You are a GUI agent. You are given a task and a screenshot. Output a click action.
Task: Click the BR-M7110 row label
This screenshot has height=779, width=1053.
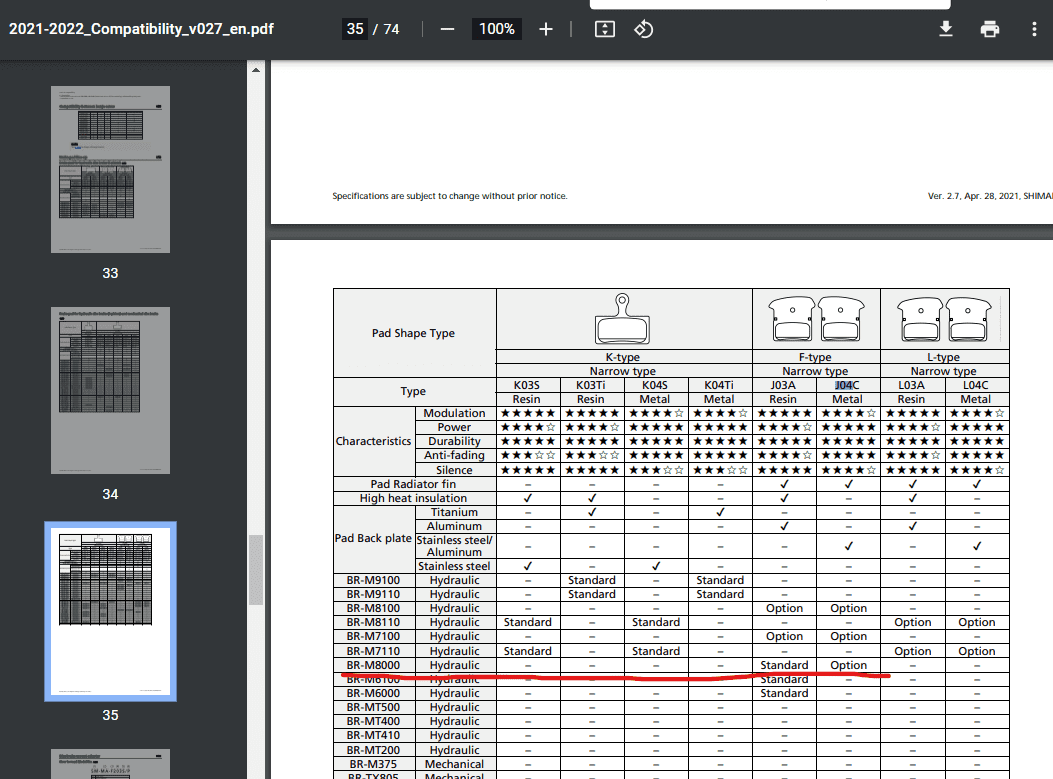click(373, 651)
